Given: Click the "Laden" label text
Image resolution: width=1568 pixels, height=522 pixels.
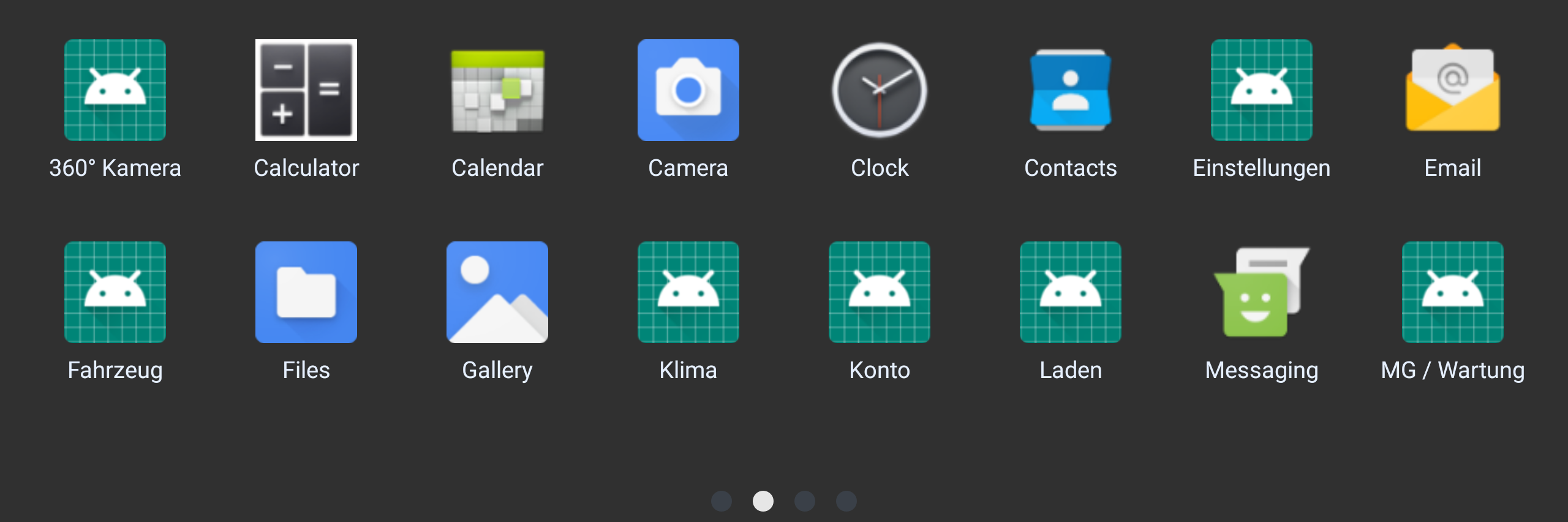Looking at the screenshot, I should 1071,370.
